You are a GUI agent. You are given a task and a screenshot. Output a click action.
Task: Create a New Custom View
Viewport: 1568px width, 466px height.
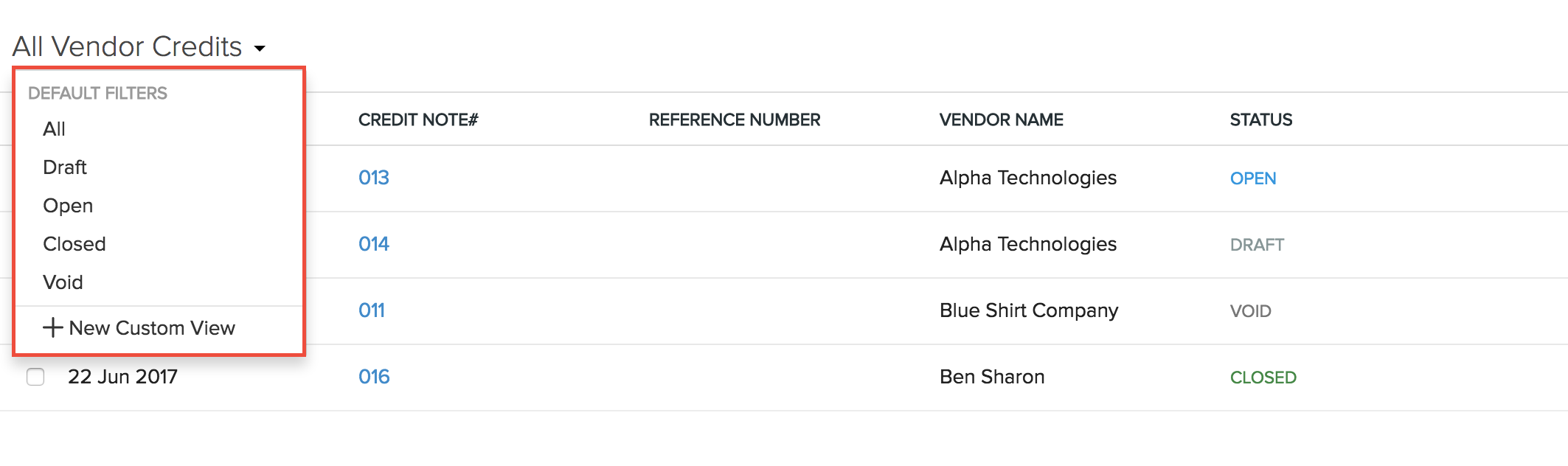pyautogui.click(x=153, y=328)
